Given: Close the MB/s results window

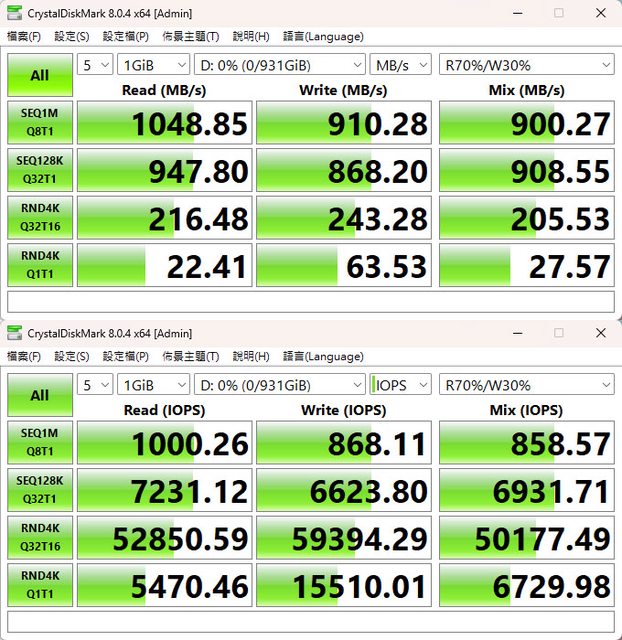Looking at the screenshot, I should [x=601, y=13].
